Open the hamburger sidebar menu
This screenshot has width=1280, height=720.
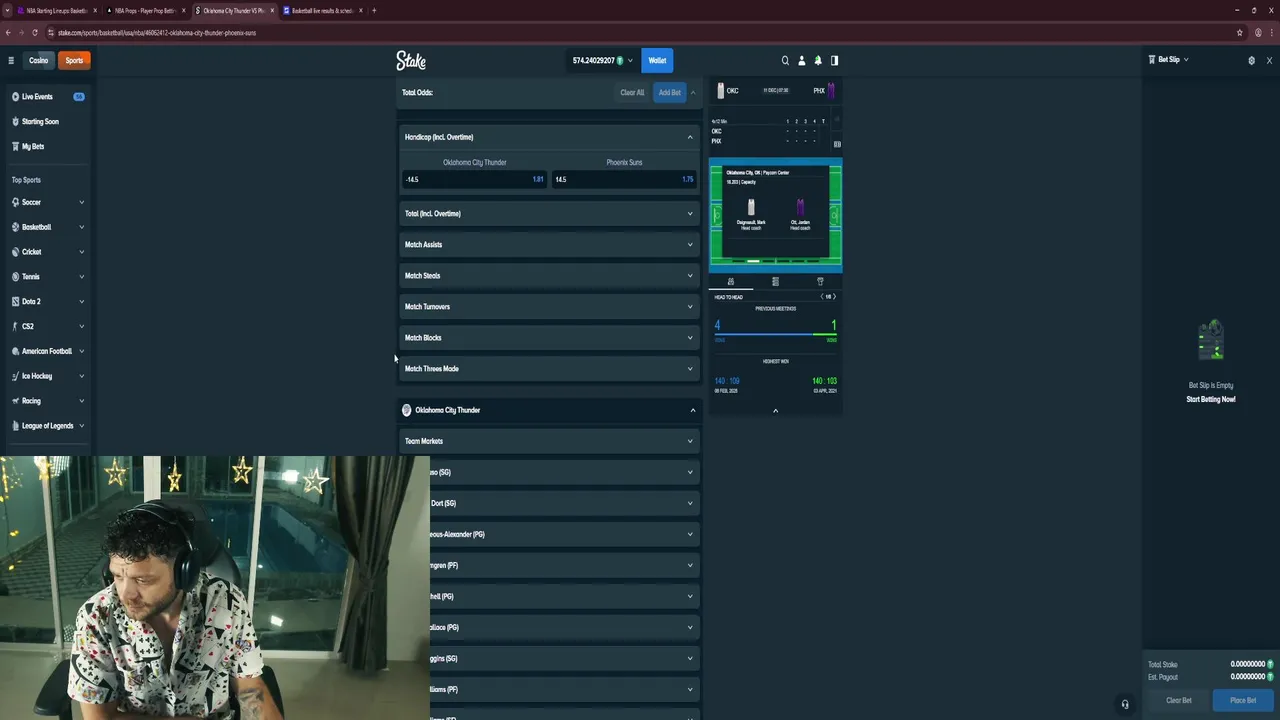[x=11, y=60]
